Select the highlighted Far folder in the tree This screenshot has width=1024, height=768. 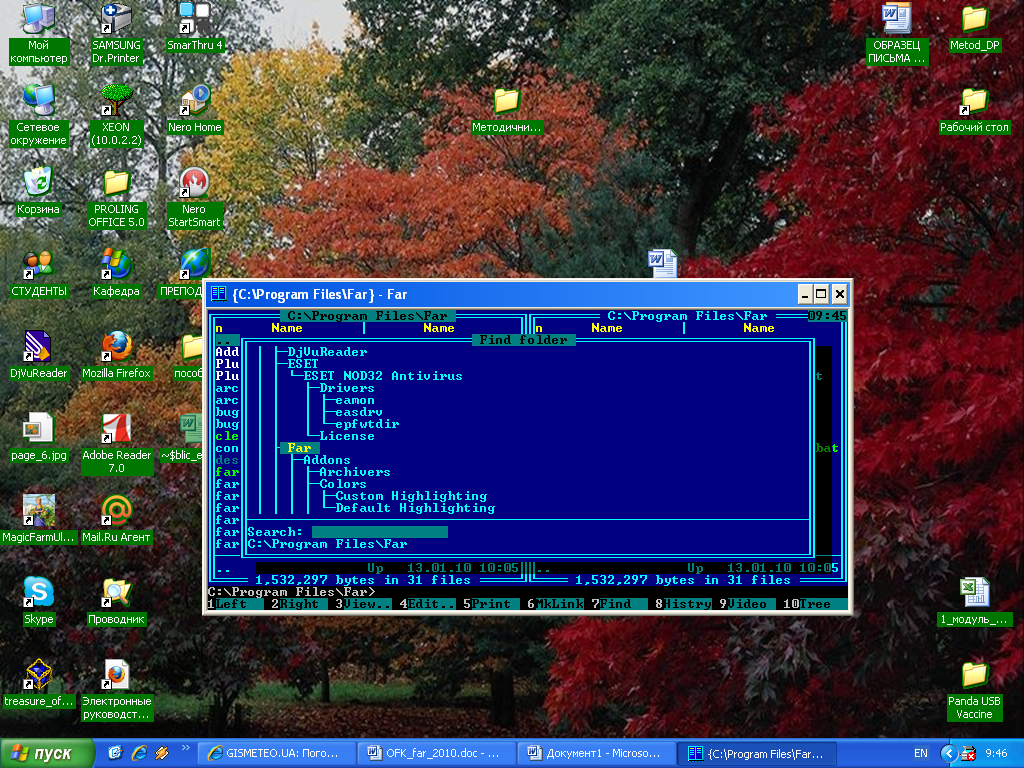299,448
